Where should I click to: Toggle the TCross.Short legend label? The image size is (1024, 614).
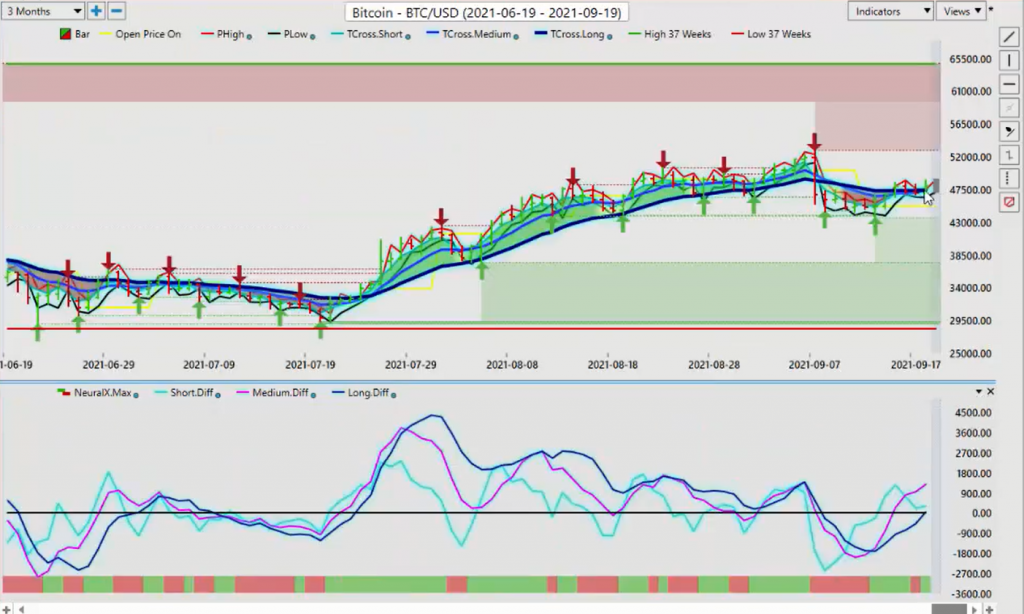(x=375, y=34)
